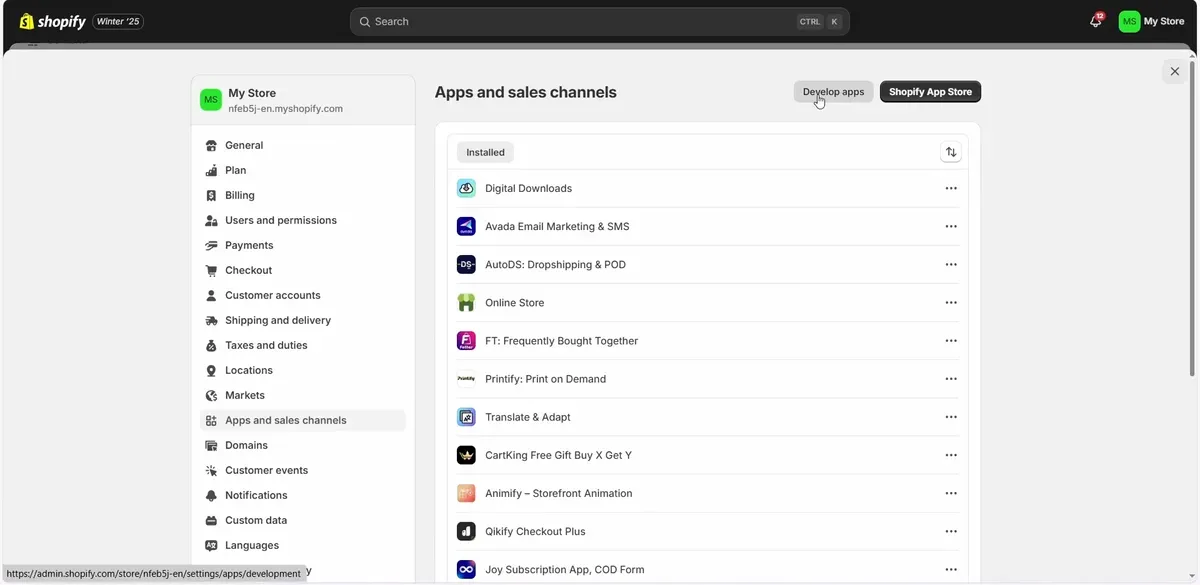This screenshot has height=585, width=1200.
Task: Click the Frequently Bought Together app icon
Action: [x=466, y=340]
